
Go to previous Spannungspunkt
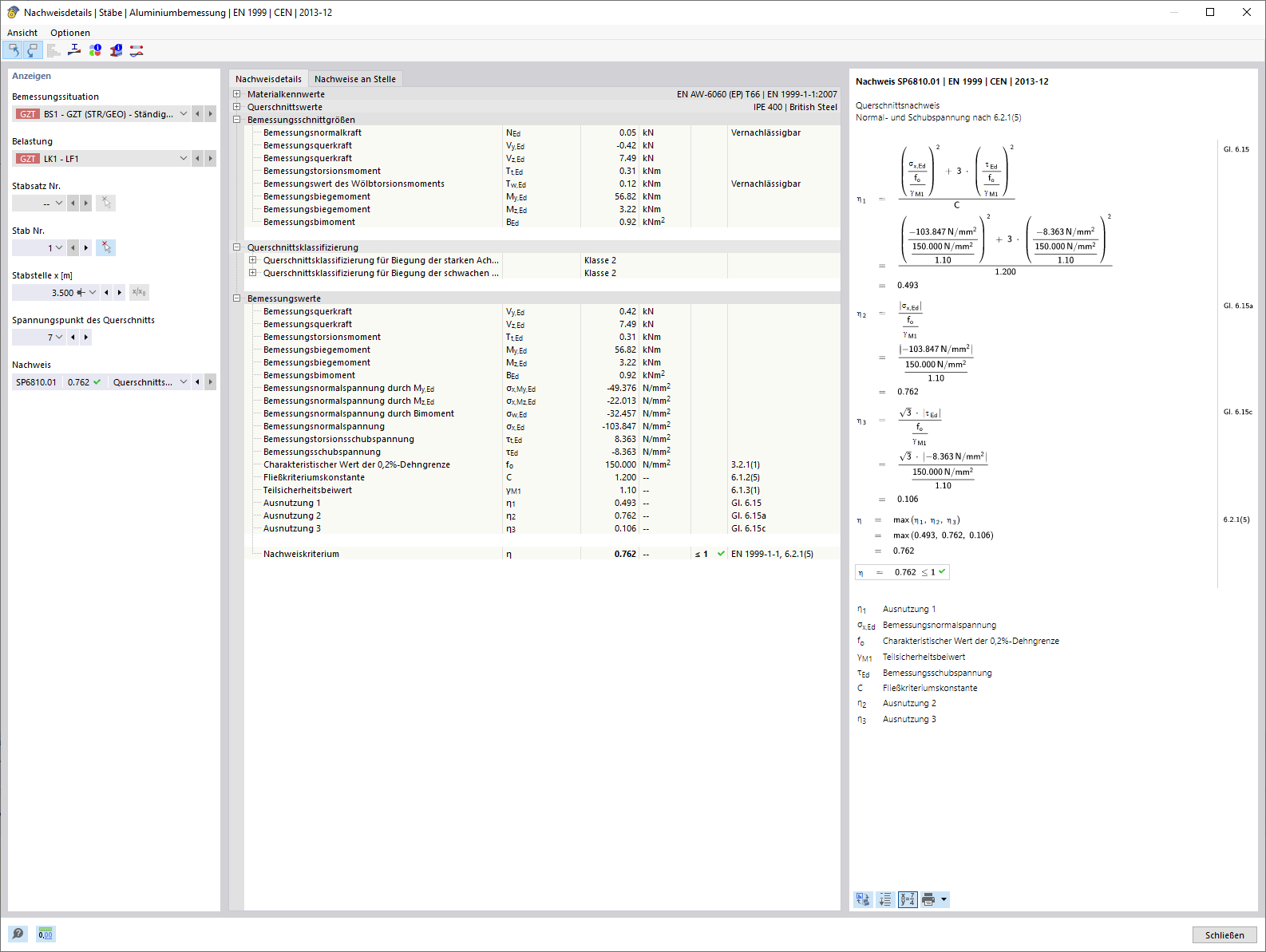pos(73,338)
